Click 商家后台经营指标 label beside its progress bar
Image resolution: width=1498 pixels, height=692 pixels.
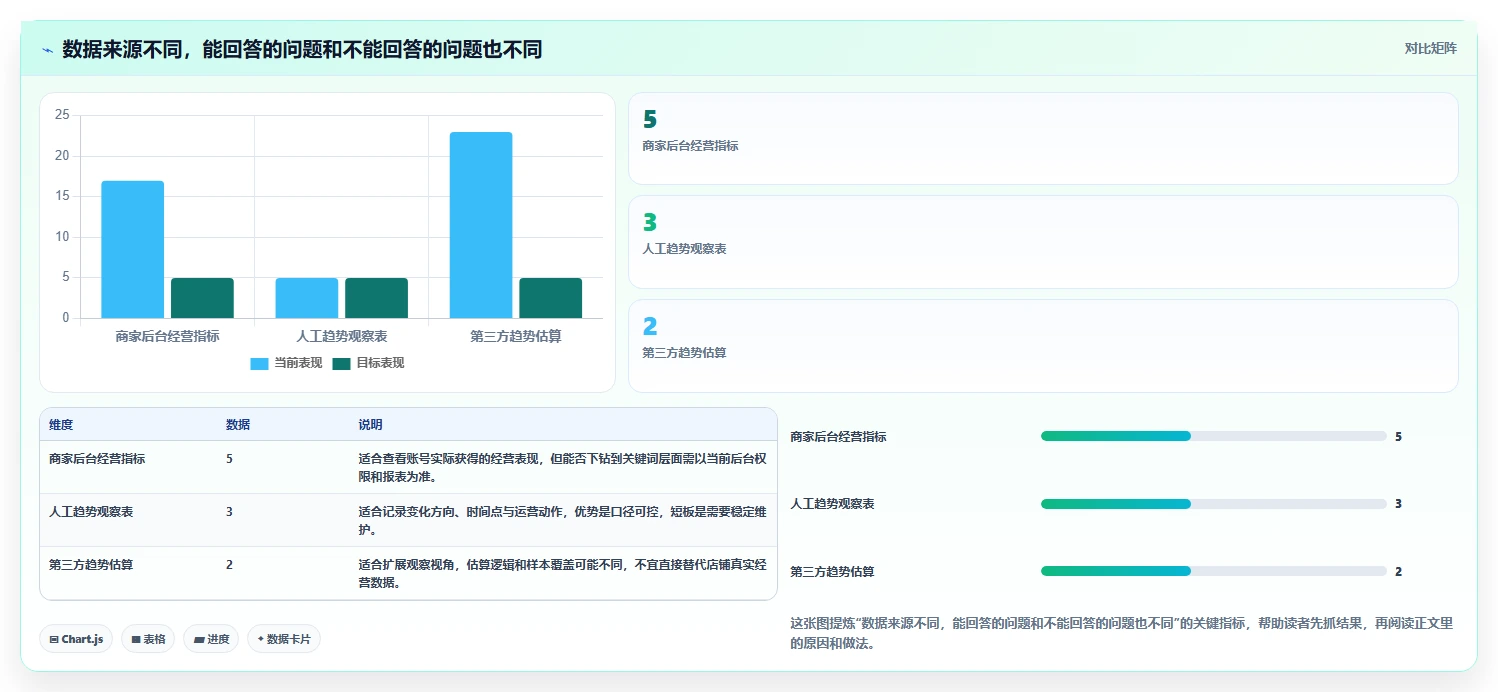pos(838,437)
